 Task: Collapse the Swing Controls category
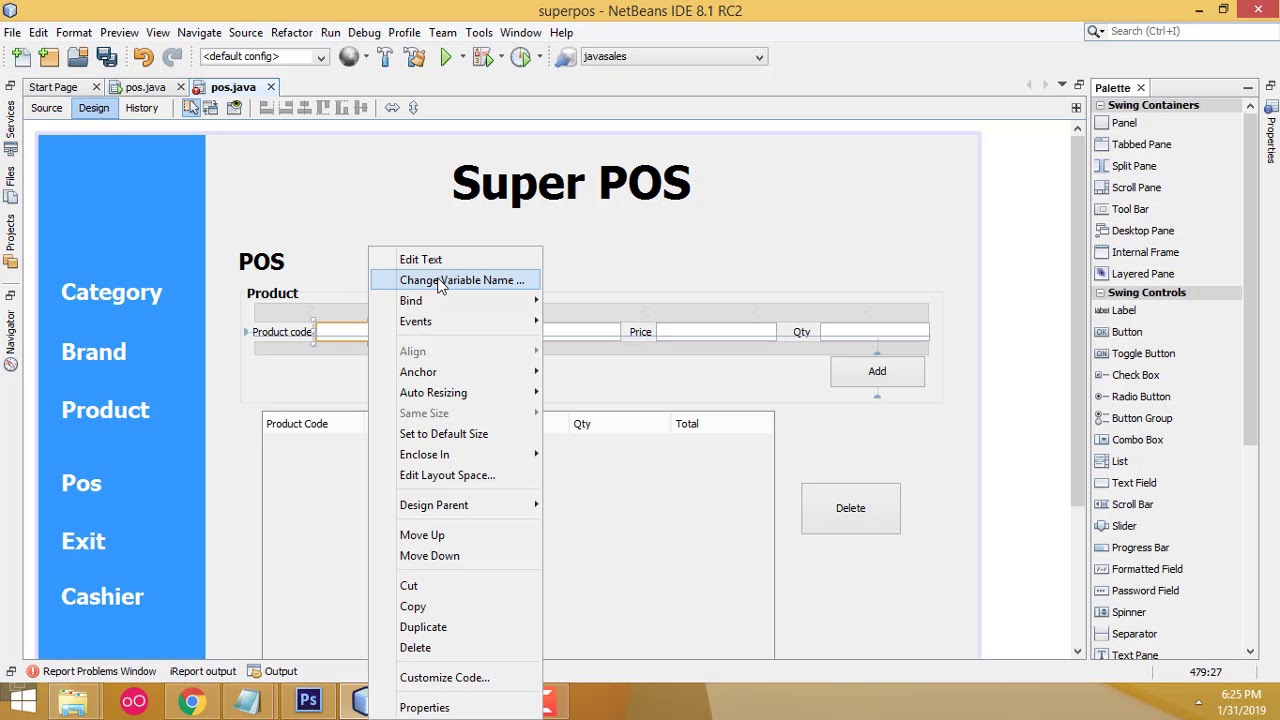coord(1100,293)
